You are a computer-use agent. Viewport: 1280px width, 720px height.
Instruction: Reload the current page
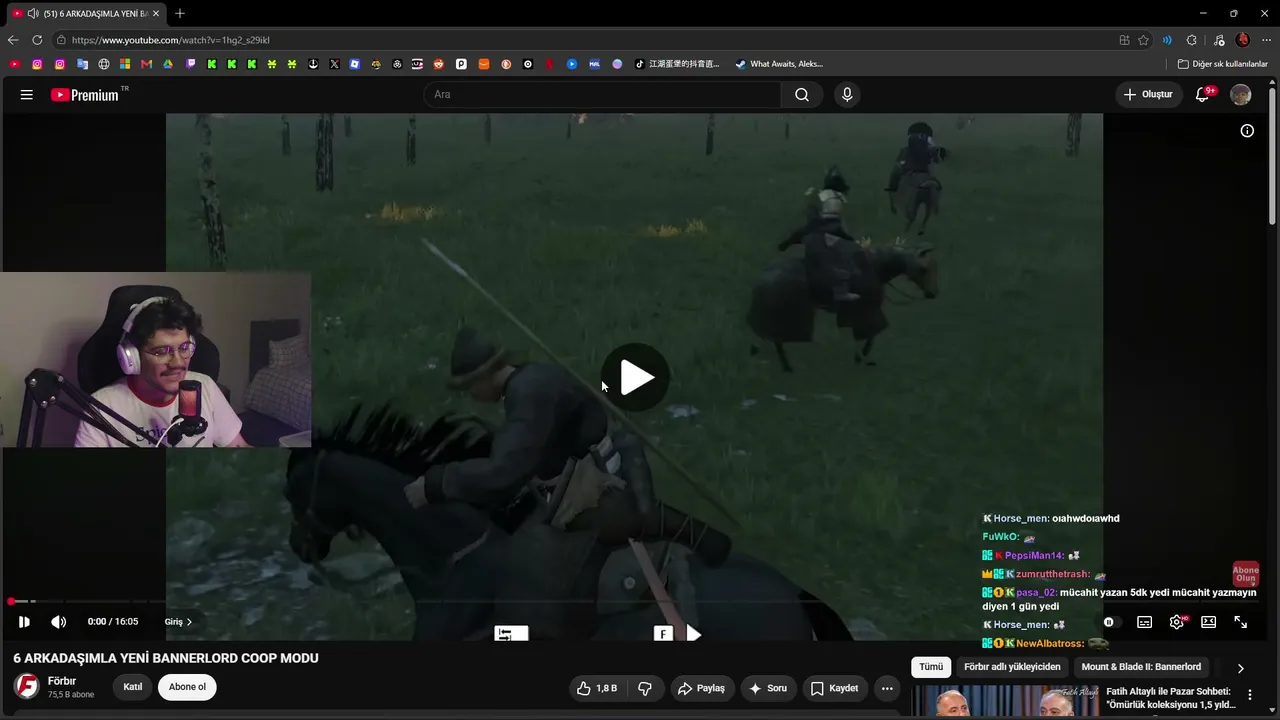click(37, 40)
